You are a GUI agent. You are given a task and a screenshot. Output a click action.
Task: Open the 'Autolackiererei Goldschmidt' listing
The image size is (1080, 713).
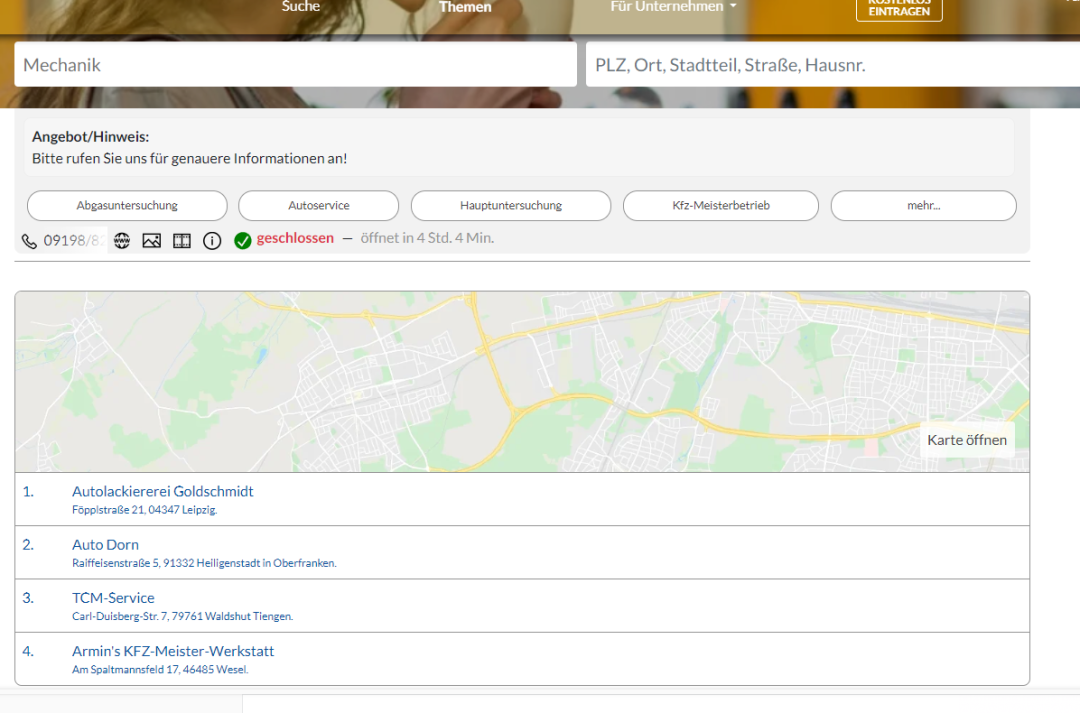click(162, 492)
